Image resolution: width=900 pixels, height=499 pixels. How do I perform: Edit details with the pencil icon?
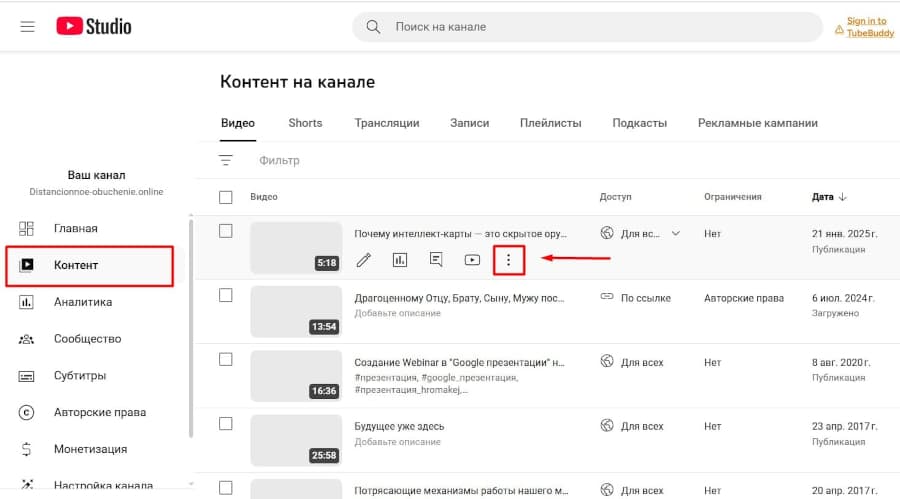pyautogui.click(x=363, y=260)
